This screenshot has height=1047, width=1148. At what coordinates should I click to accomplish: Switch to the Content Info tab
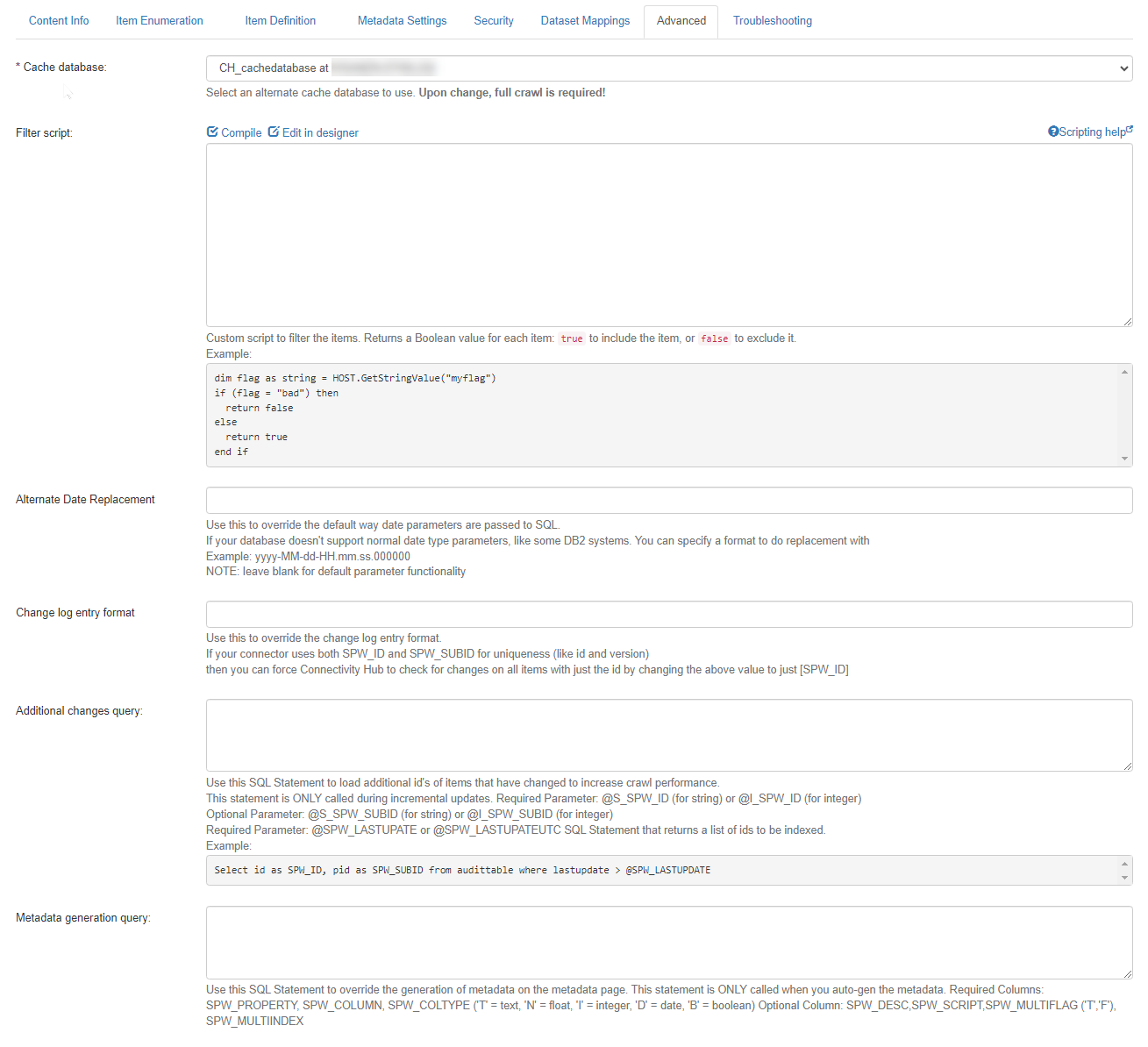[59, 21]
